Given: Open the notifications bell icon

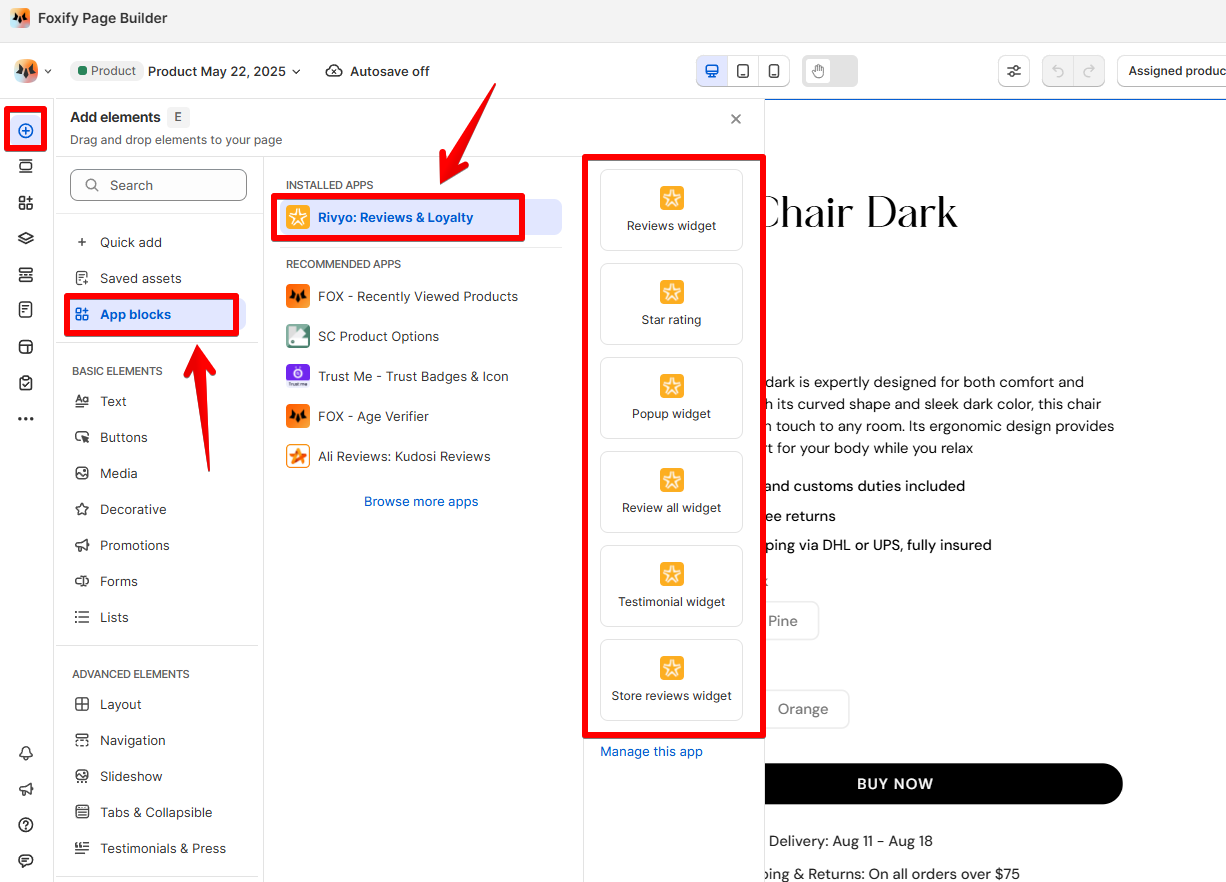Looking at the screenshot, I should coord(26,753).
